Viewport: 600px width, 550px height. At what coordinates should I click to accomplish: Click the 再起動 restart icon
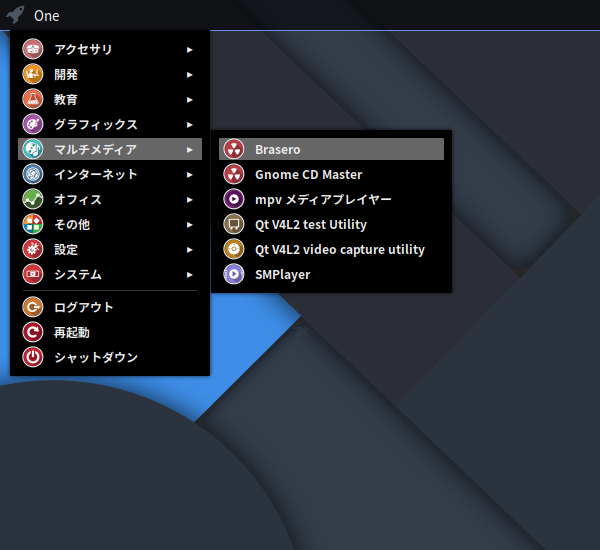[33, 332]
